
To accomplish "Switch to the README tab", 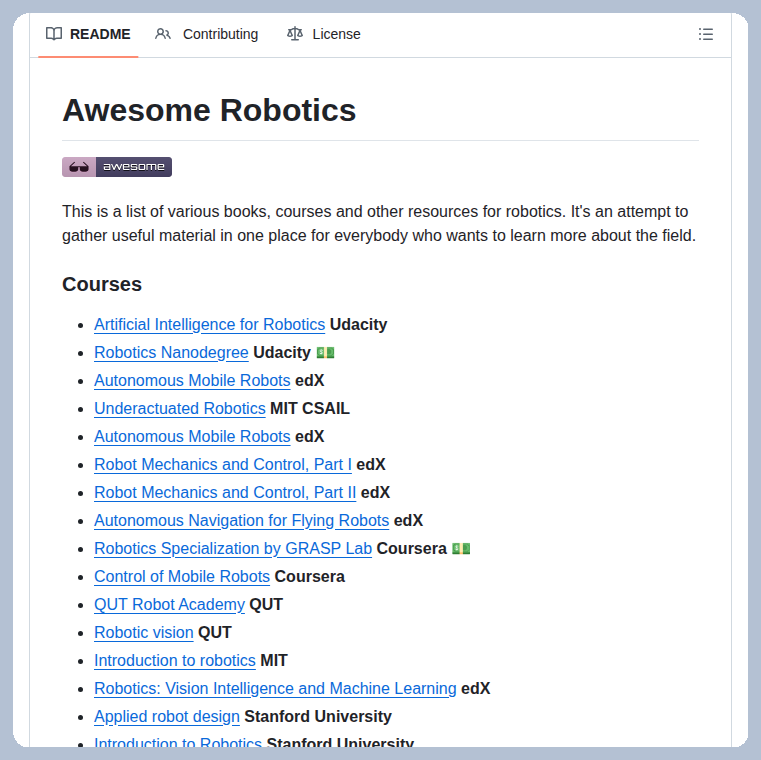I will 88,34.
